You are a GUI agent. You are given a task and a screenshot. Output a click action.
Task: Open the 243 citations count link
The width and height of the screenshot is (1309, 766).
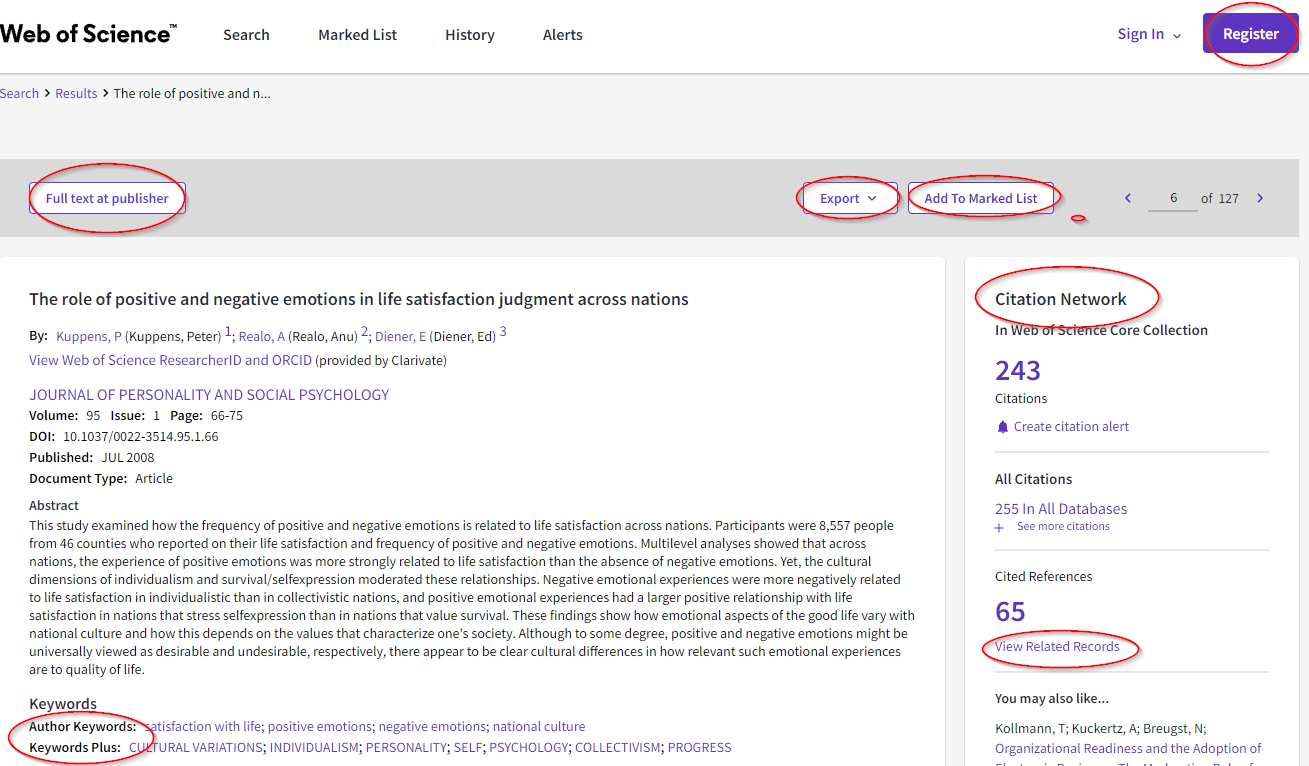click(1018, 371)
